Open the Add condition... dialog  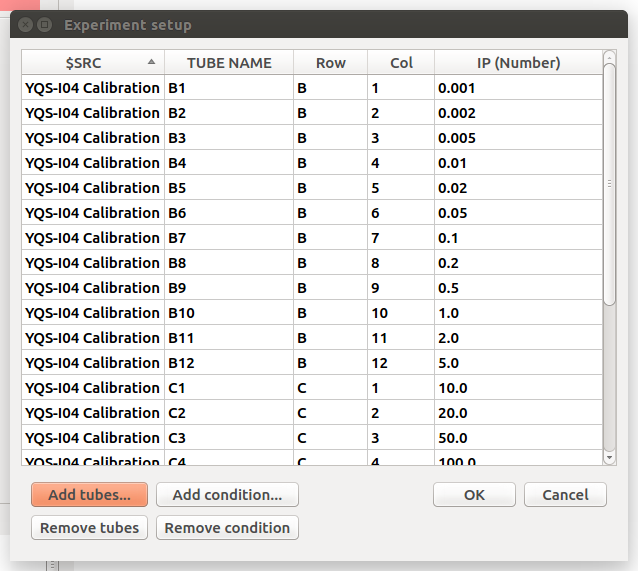click(x=227, y=494)
